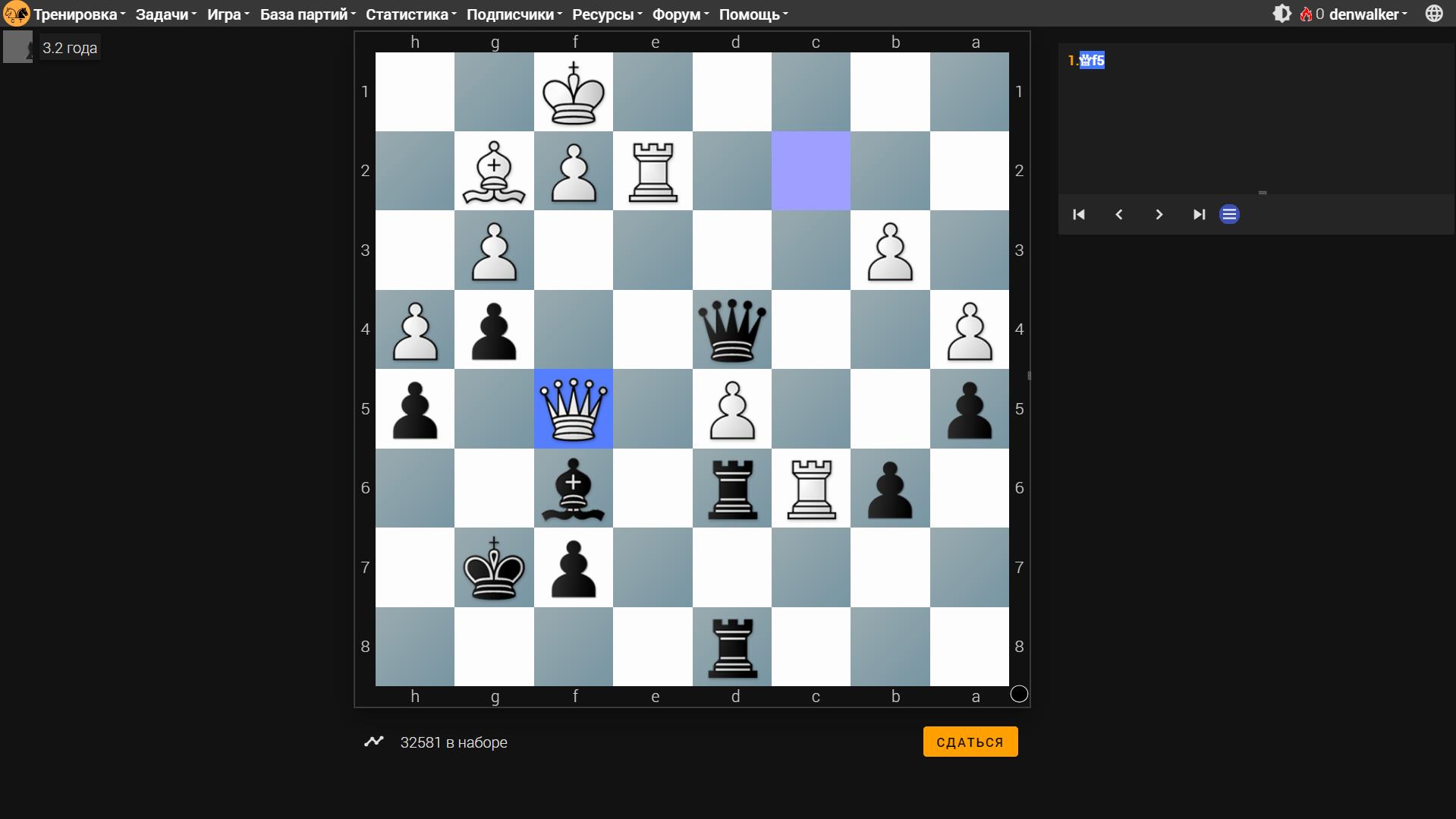Click the opponent avatar thumbnail

coord(17,46)
